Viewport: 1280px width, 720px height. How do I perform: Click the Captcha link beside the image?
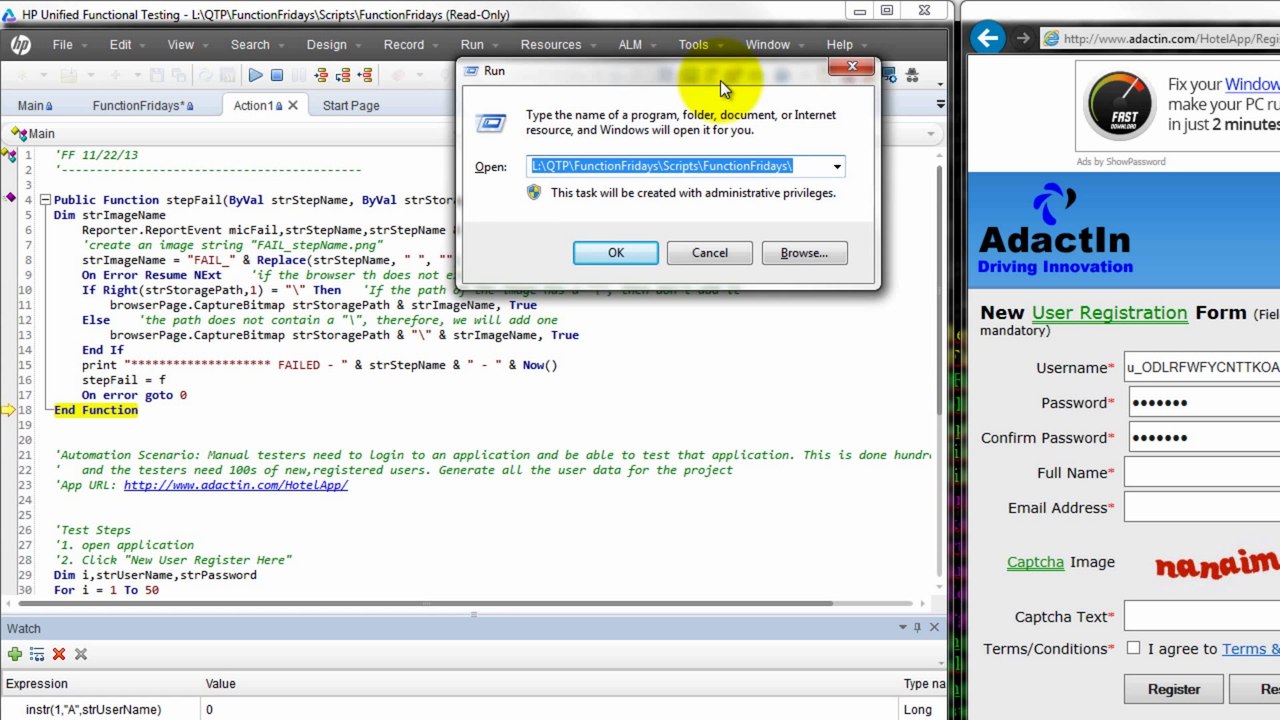tap(1035, 562)
